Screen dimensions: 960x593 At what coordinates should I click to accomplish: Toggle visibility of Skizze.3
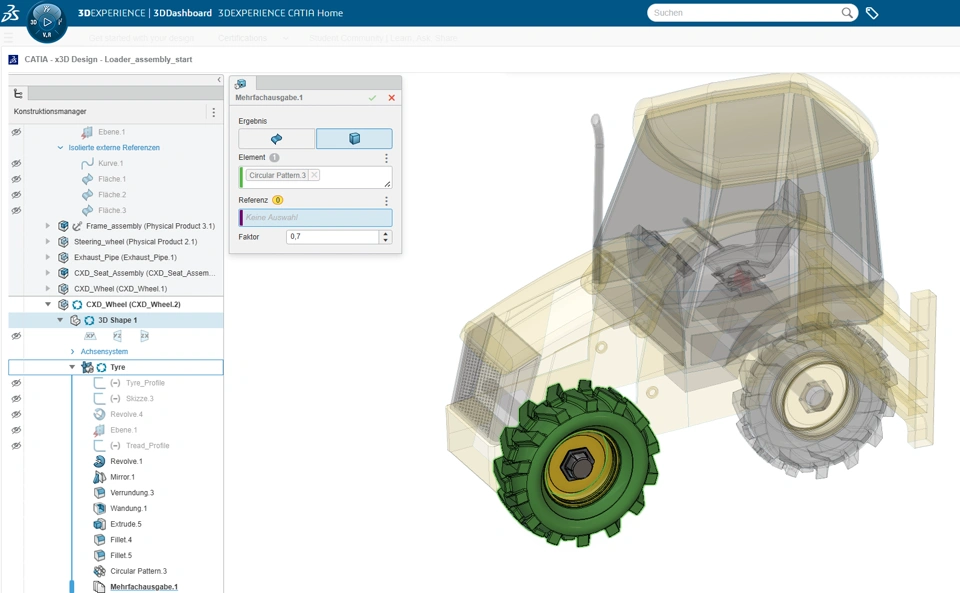pyautogui.click(x=16, y=399)
